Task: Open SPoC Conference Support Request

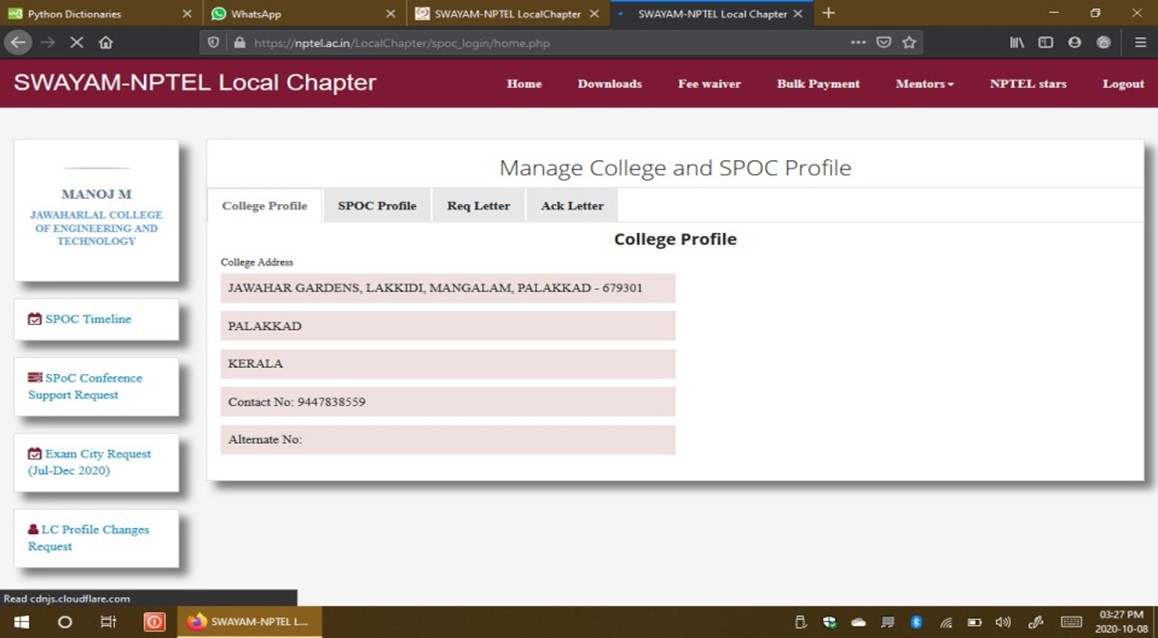Action: pyautogui.click(x=85, y=386)
